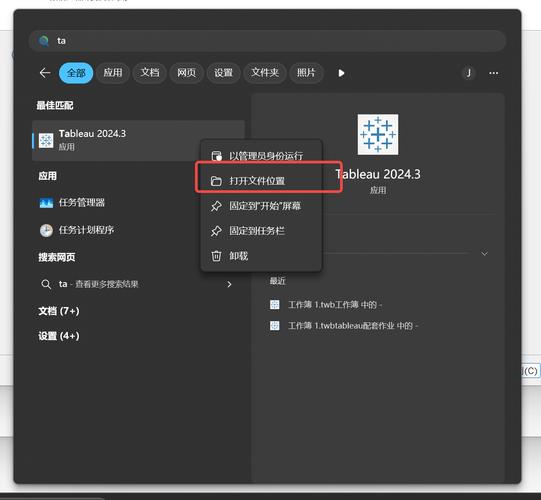Click the trash icon beside 卸载

(216, 256)
